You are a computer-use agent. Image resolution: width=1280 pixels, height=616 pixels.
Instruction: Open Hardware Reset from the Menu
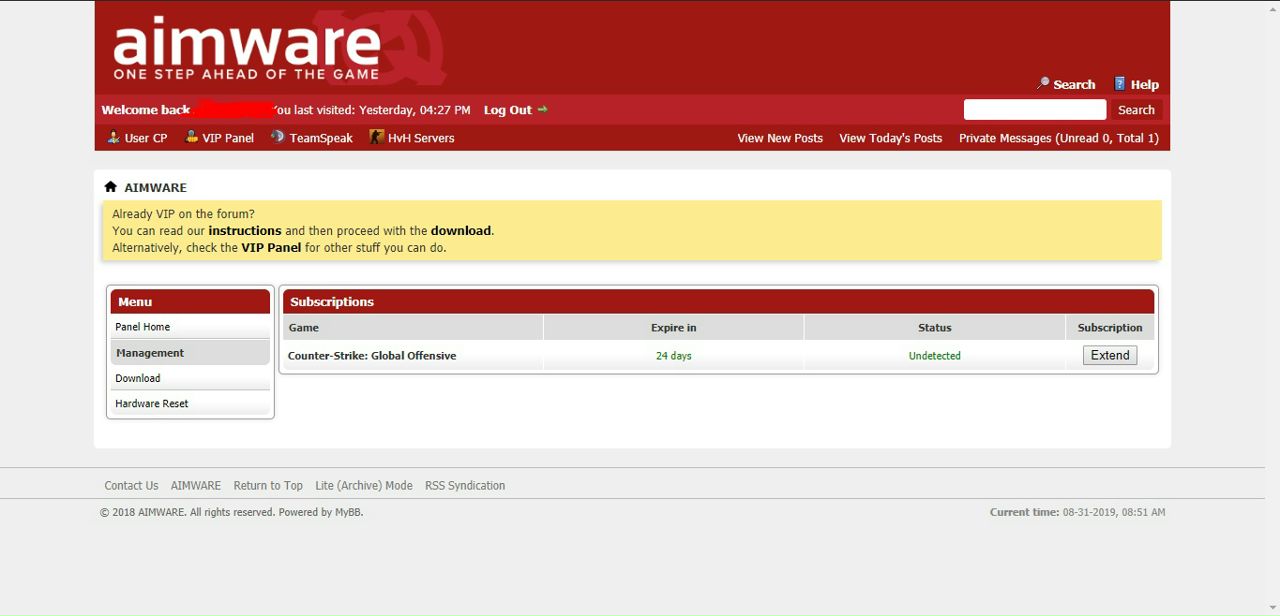point(152,404)
